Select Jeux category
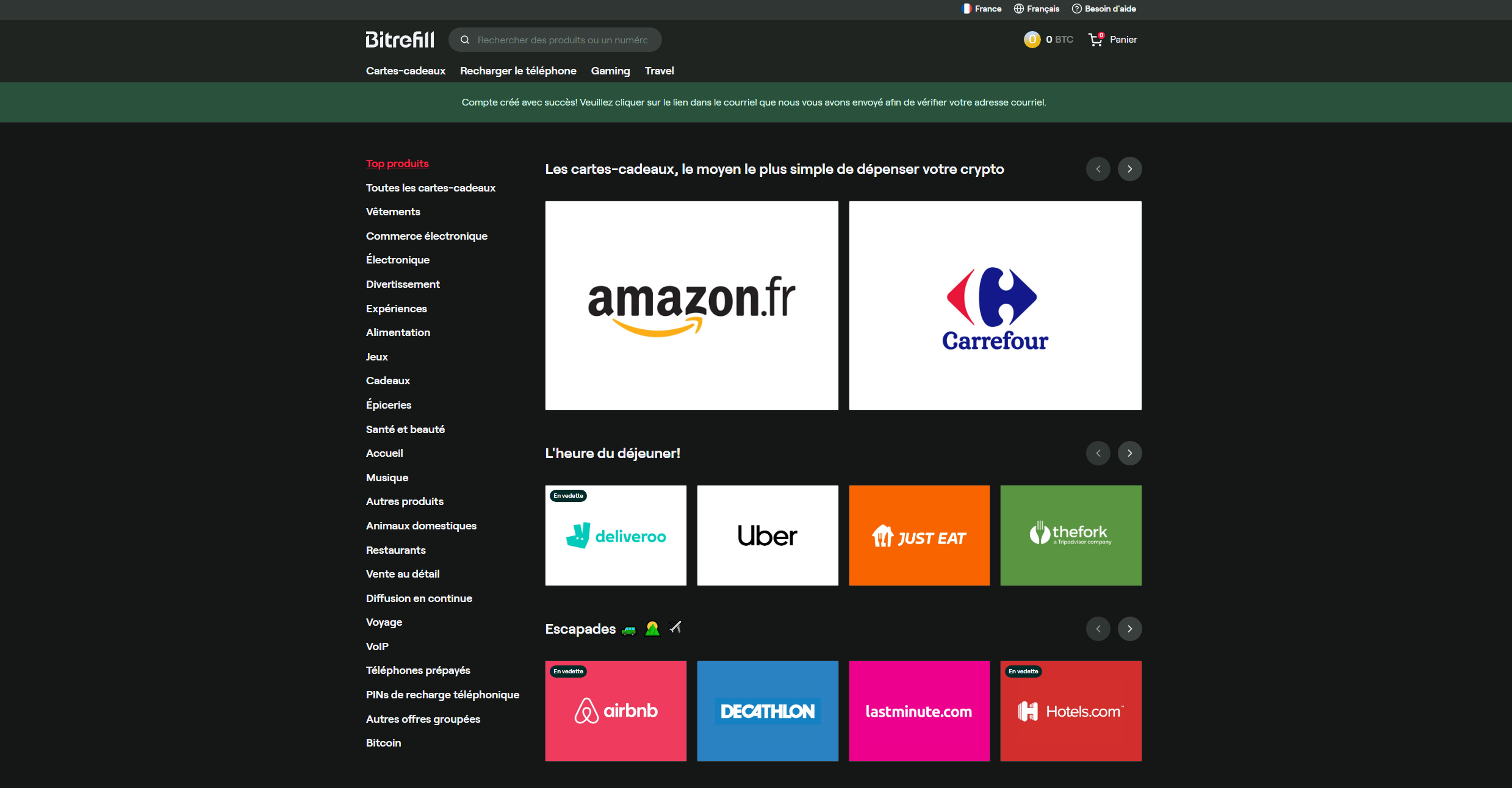Screen dimensions: 1512x788 pos(376,357)
